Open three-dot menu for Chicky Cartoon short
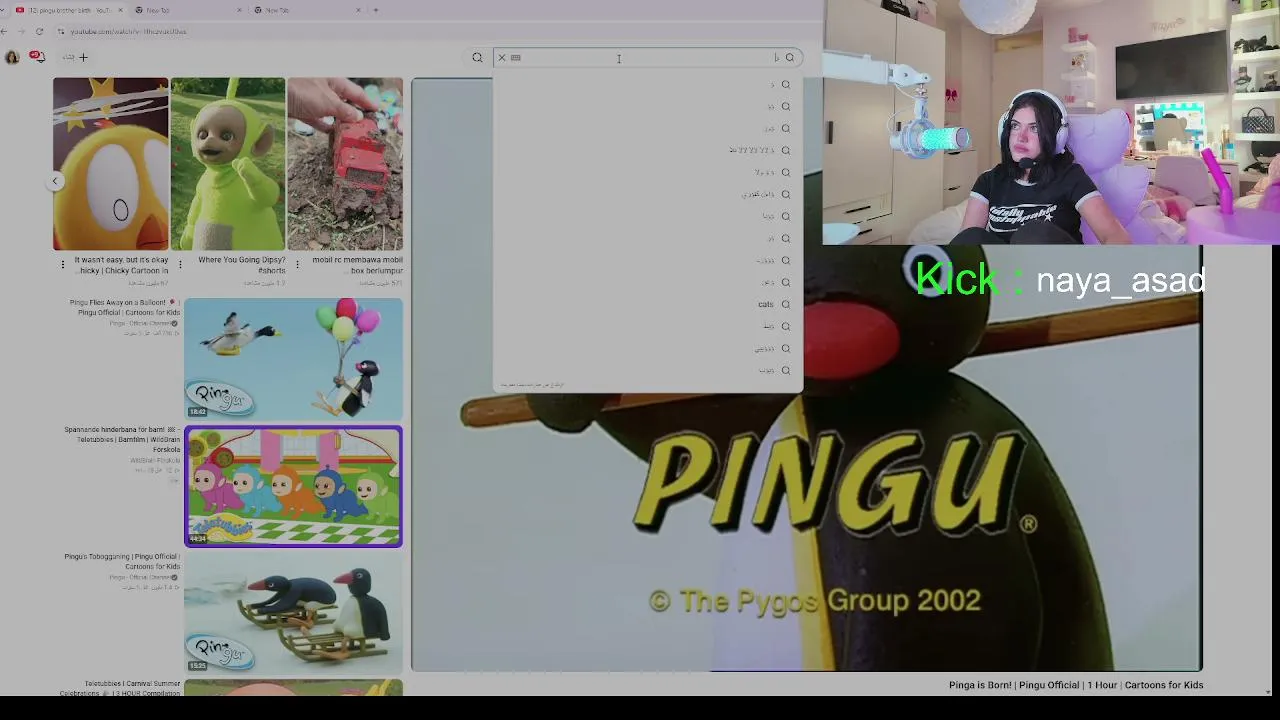Image resolution: width=1280 pixels, height=720 pixels. click(x=63, y=264)
